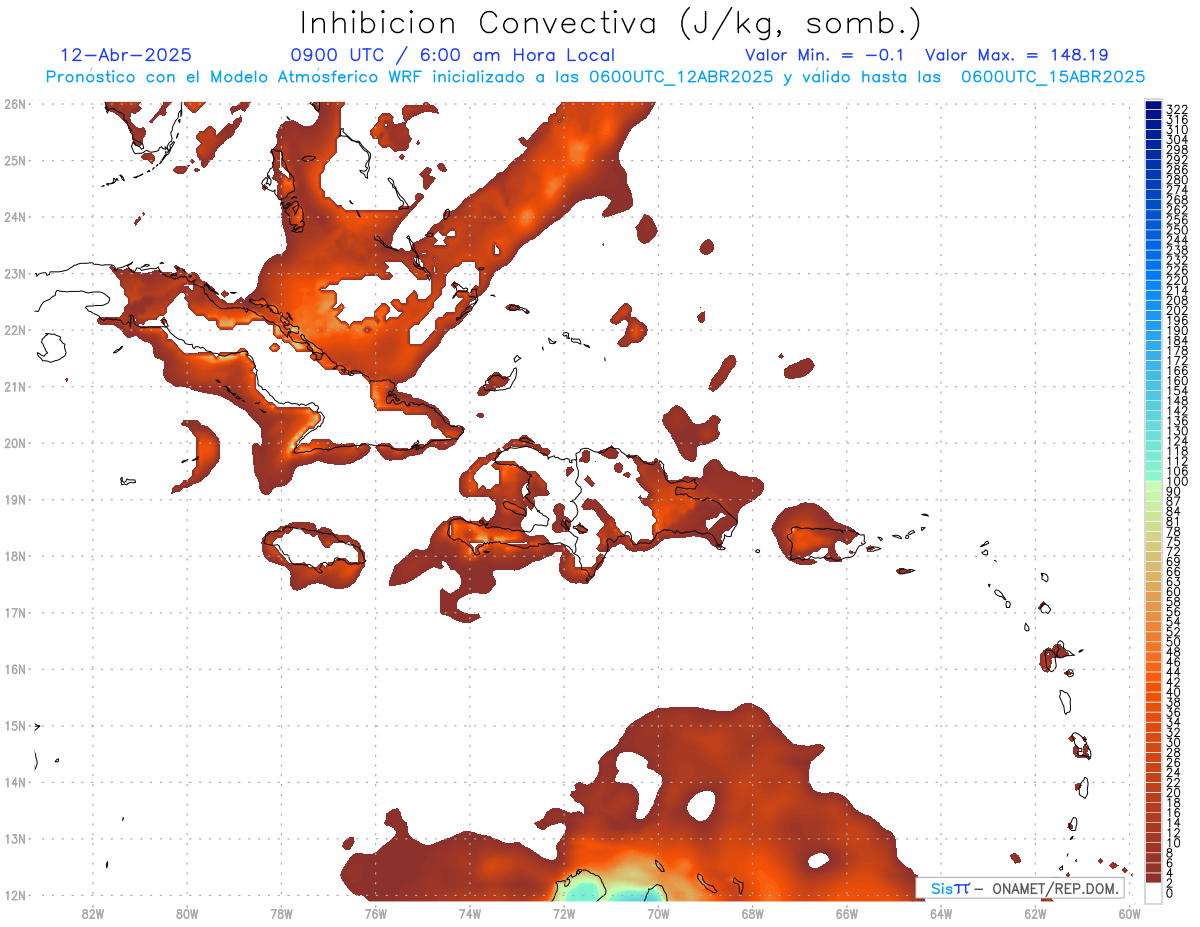Click the '62W' longitude label
This screenshot has height=927, width=1200.
pos(1035,913)
